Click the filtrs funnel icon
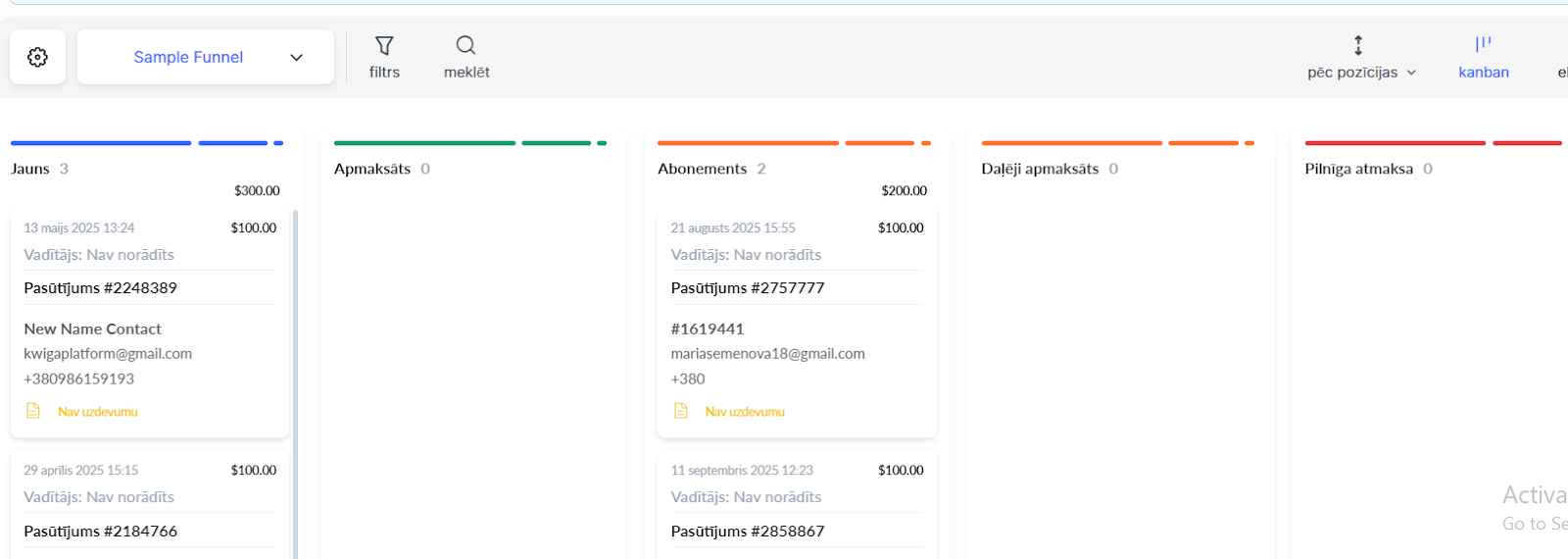The image size is (1568, 559). point(384,46)
